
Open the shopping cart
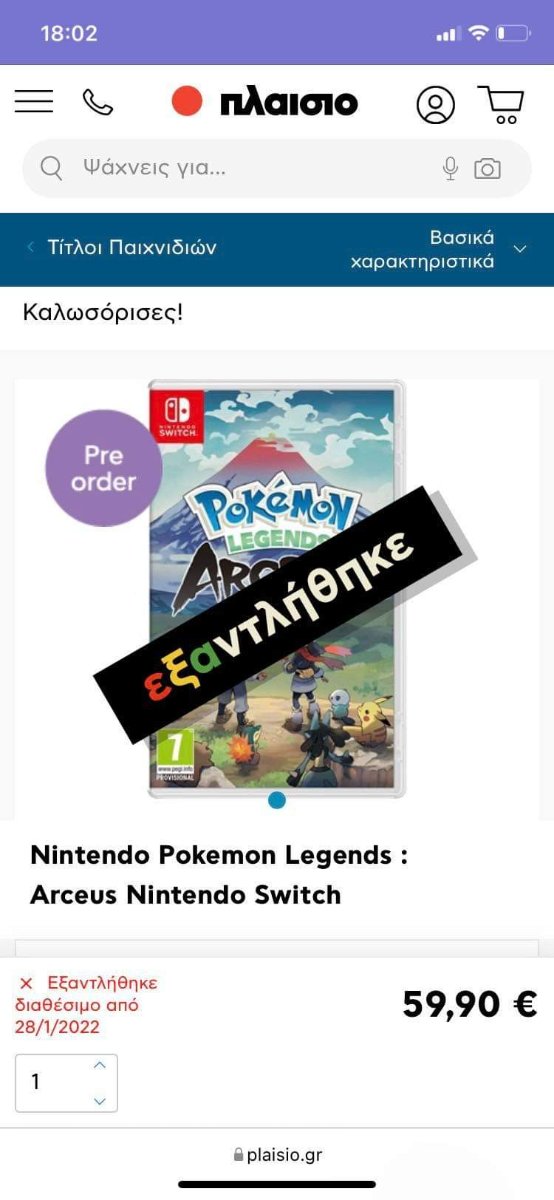[x=501, y=104]
